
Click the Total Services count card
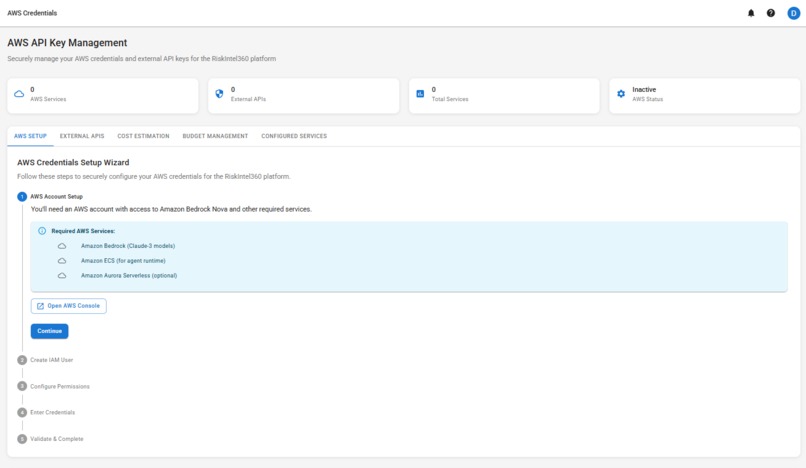pyautogui.click(x=504, y=96)
